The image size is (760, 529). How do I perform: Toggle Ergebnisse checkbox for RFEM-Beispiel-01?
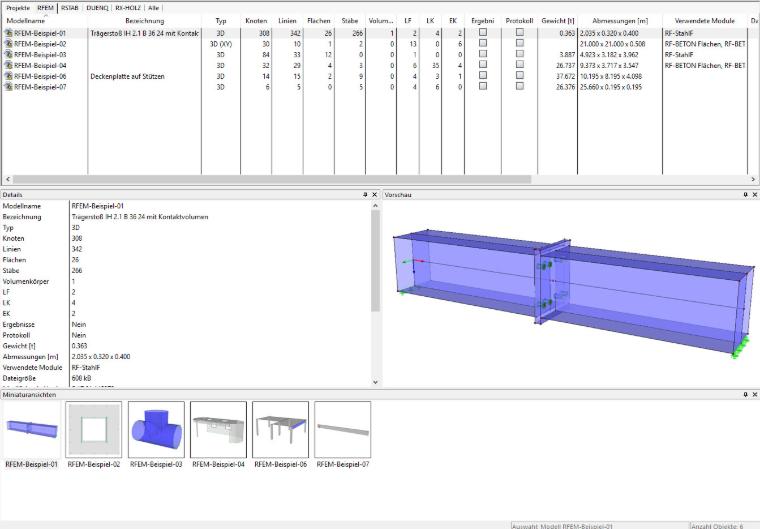(x=483, y=32)
